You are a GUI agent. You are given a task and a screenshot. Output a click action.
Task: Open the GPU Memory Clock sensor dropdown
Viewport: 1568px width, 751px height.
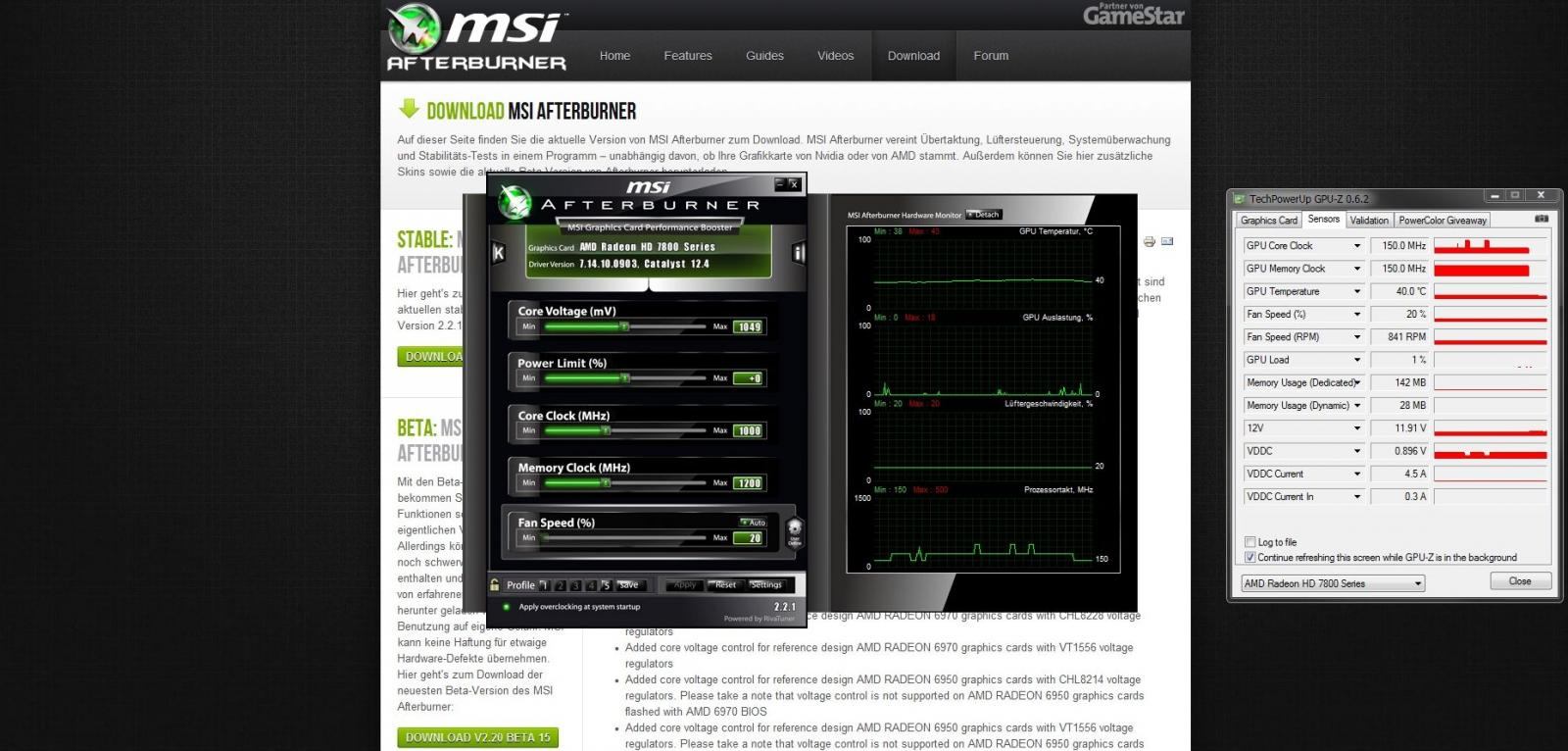(1357, 269)
